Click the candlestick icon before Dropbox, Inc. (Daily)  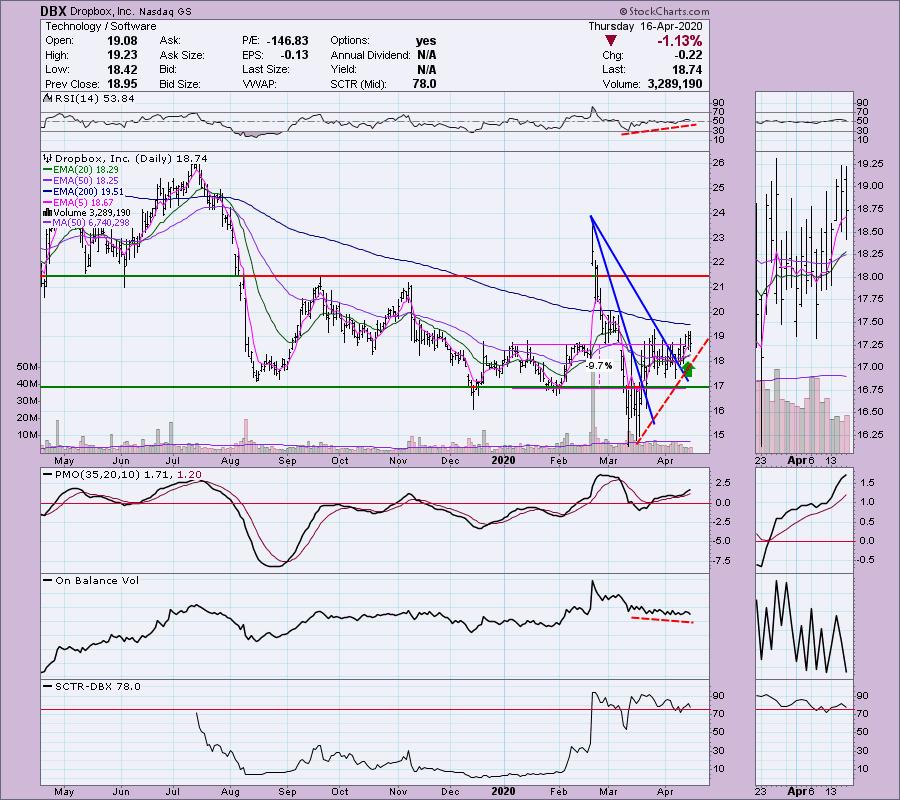tap(47, 158)
